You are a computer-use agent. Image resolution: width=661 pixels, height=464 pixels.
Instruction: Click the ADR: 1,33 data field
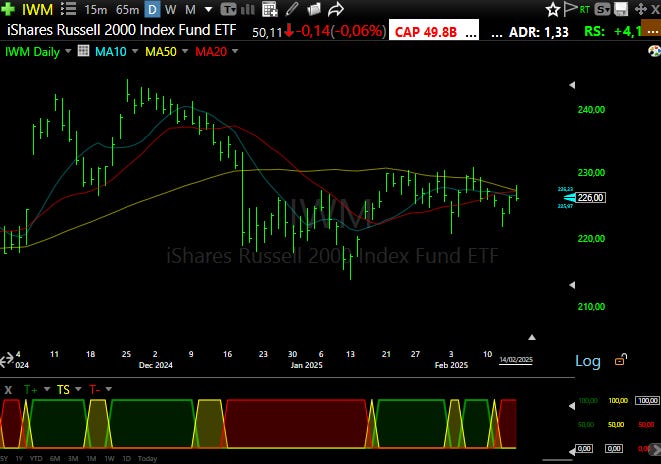(x=539, y=32)
